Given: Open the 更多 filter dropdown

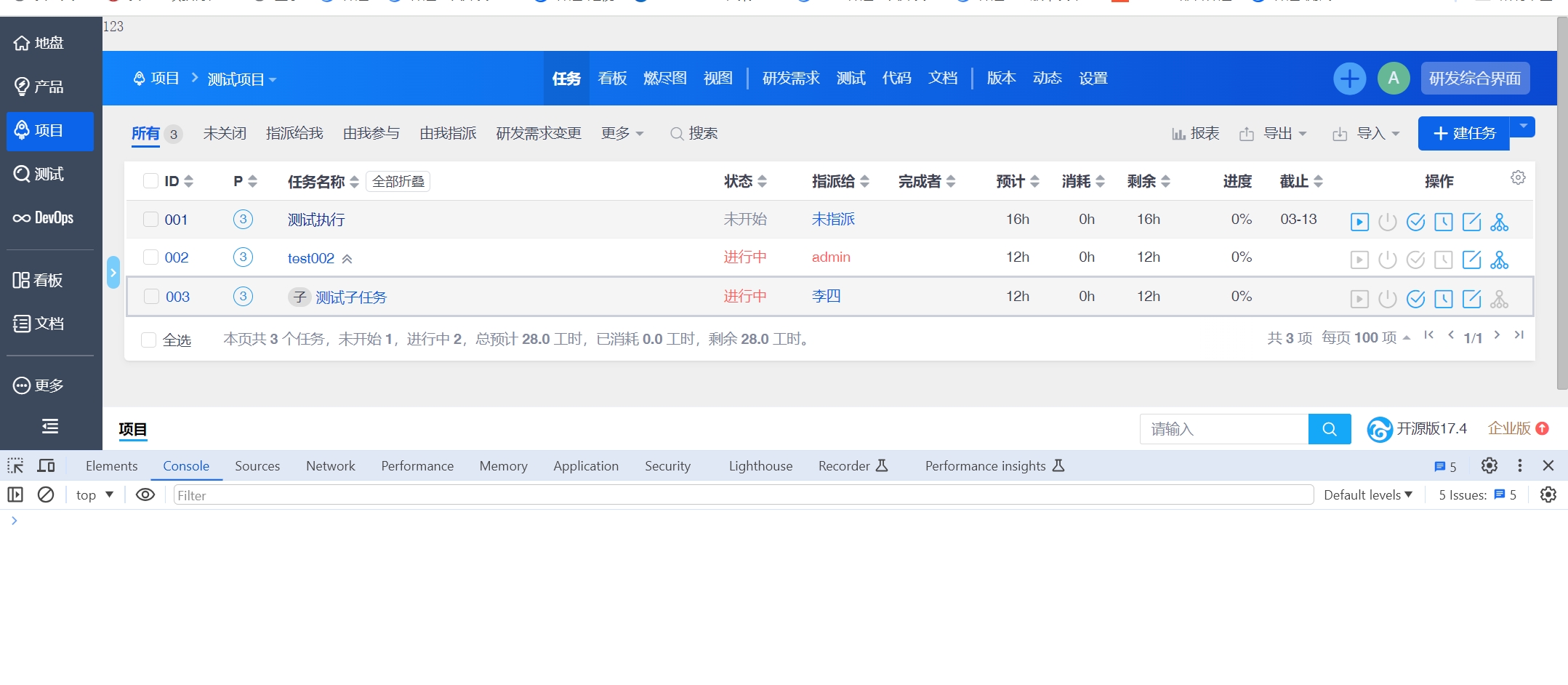Looking at the screenshot, I should coord(622,133).
